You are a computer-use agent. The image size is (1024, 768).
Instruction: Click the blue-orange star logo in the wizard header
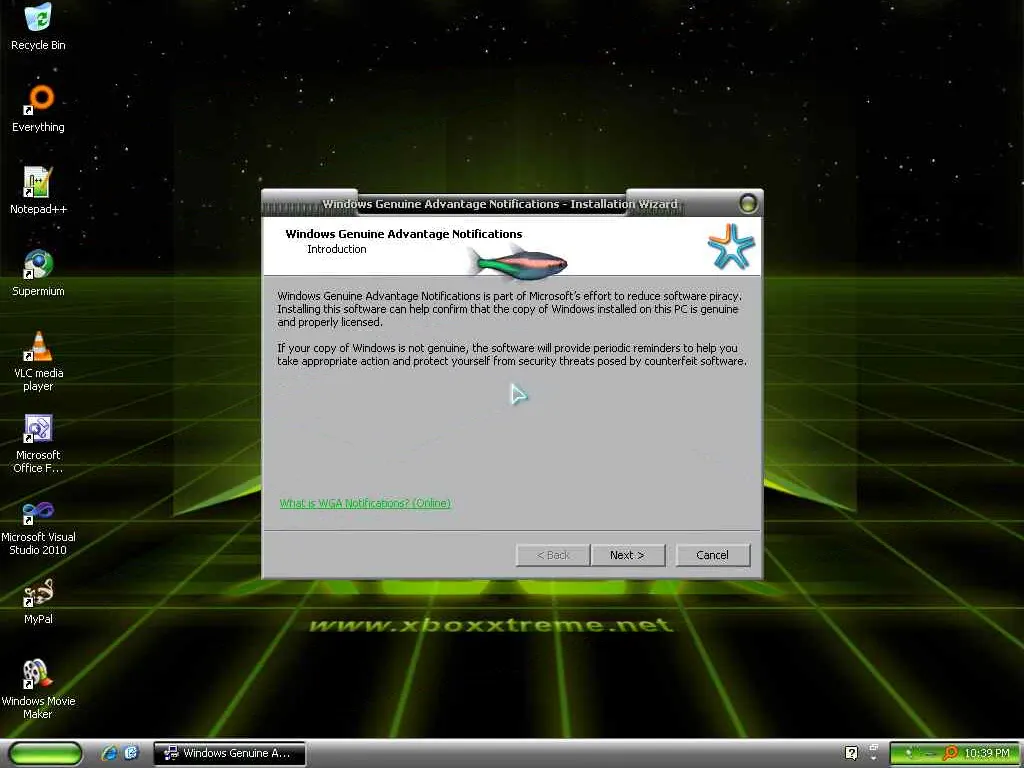731,246
